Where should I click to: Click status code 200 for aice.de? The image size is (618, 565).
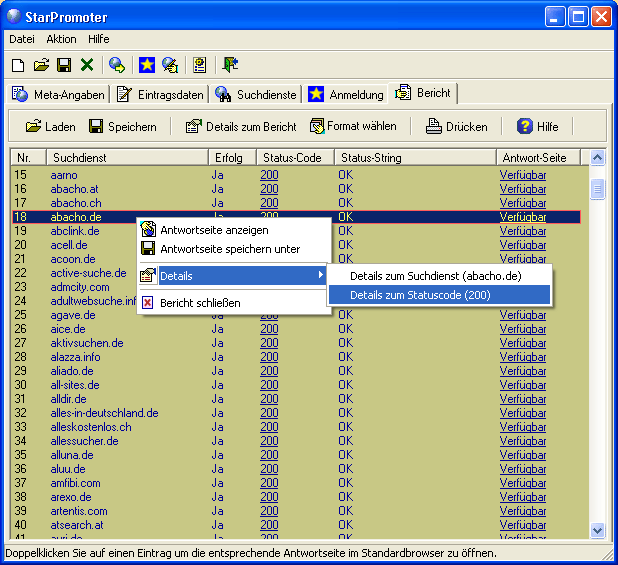(269, 329)
